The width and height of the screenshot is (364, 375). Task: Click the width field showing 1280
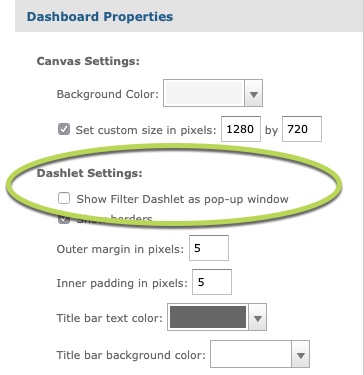pos(241,129)
